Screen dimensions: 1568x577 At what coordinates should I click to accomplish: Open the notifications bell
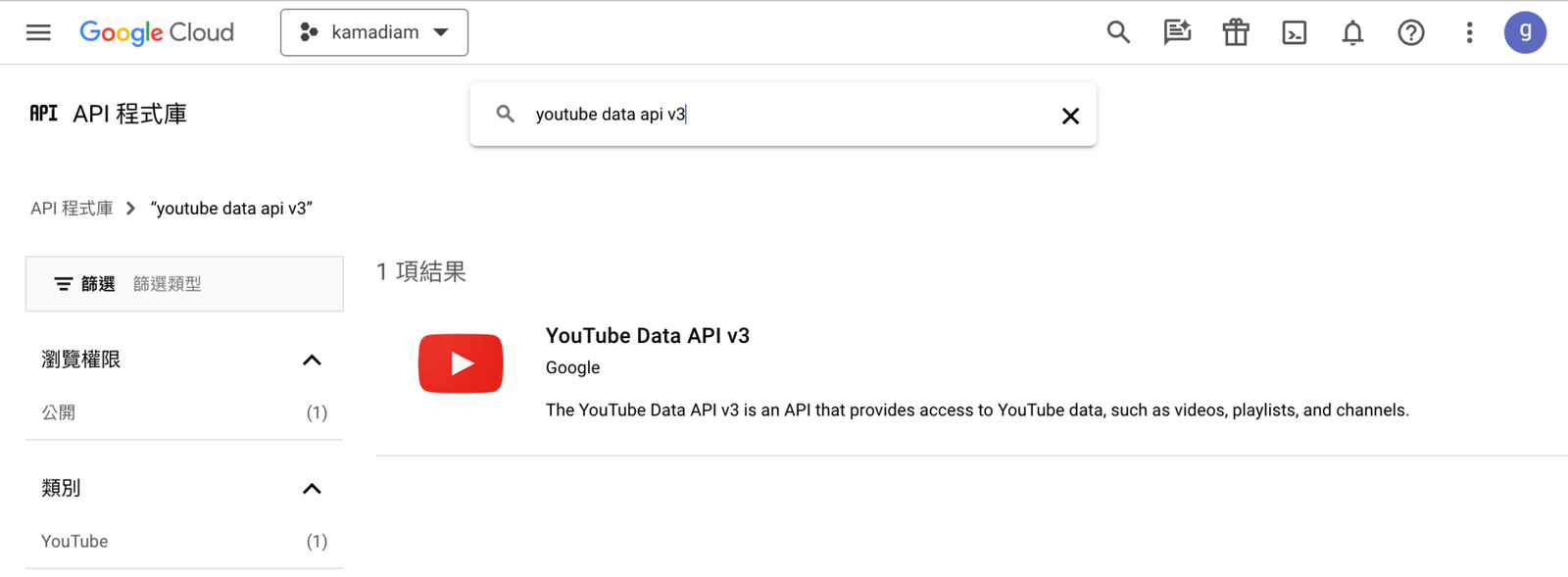point(1352,32)
